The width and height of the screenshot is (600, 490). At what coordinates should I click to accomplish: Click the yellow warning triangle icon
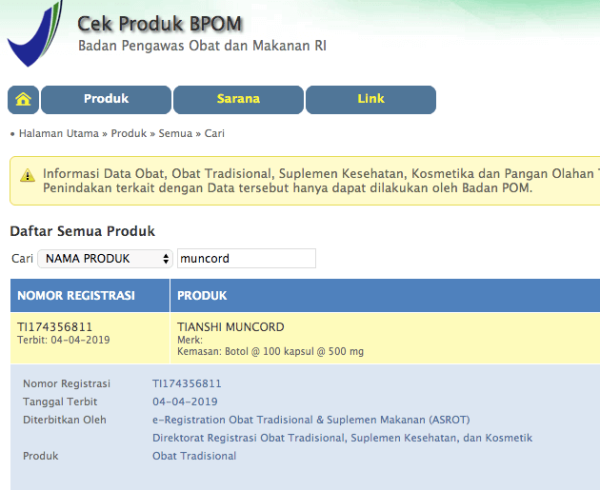28,176
